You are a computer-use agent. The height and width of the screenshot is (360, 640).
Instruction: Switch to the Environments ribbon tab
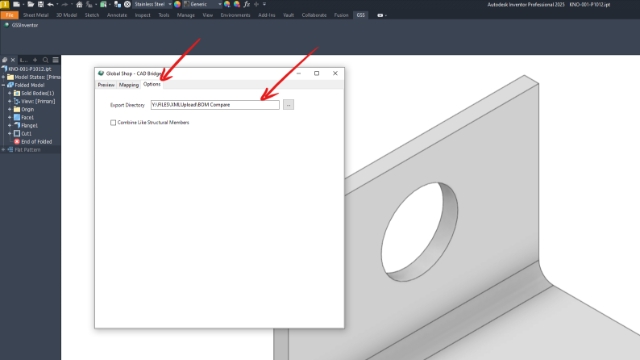pos(235,15)
